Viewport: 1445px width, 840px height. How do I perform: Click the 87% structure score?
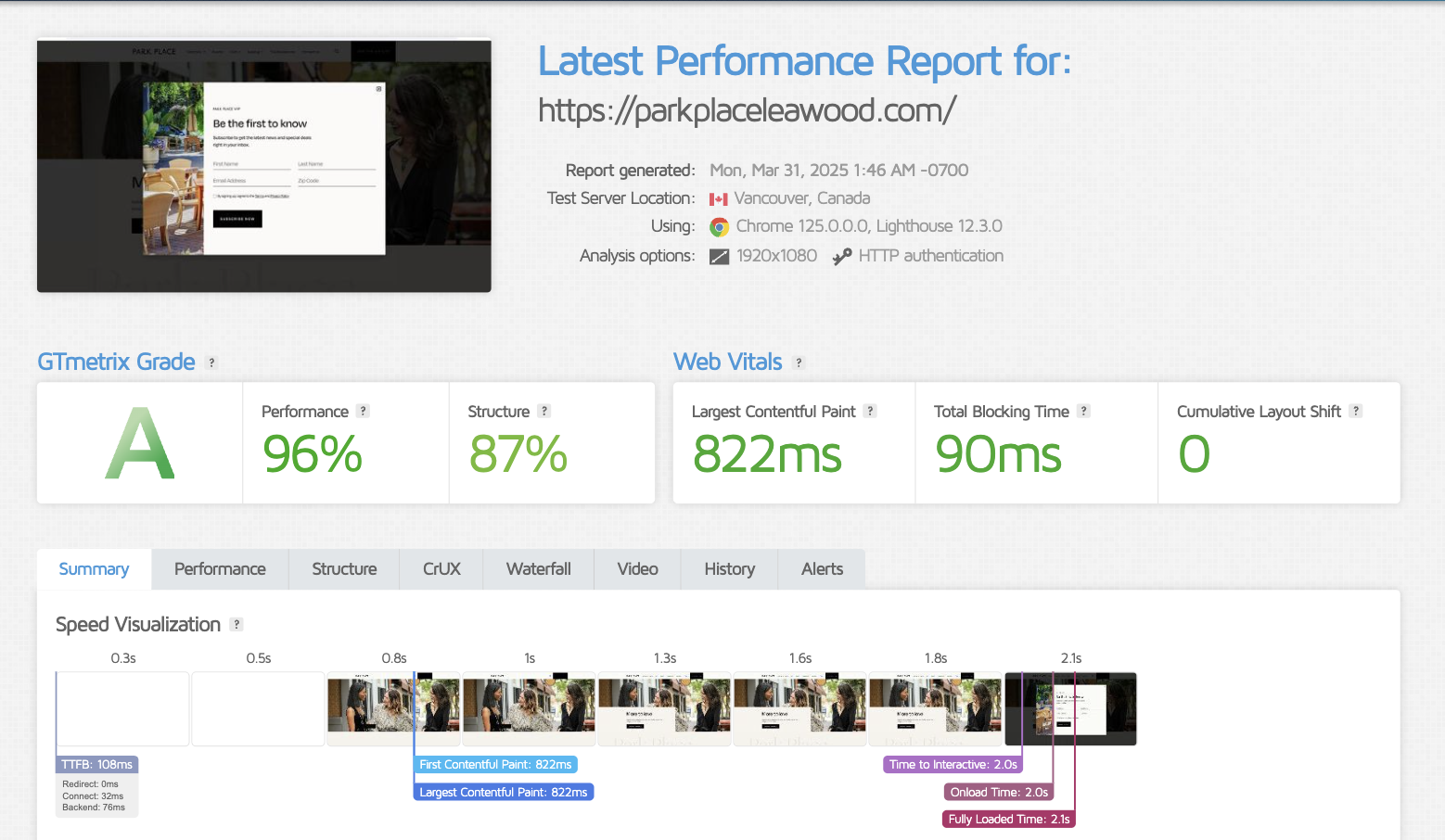[518, 454]
